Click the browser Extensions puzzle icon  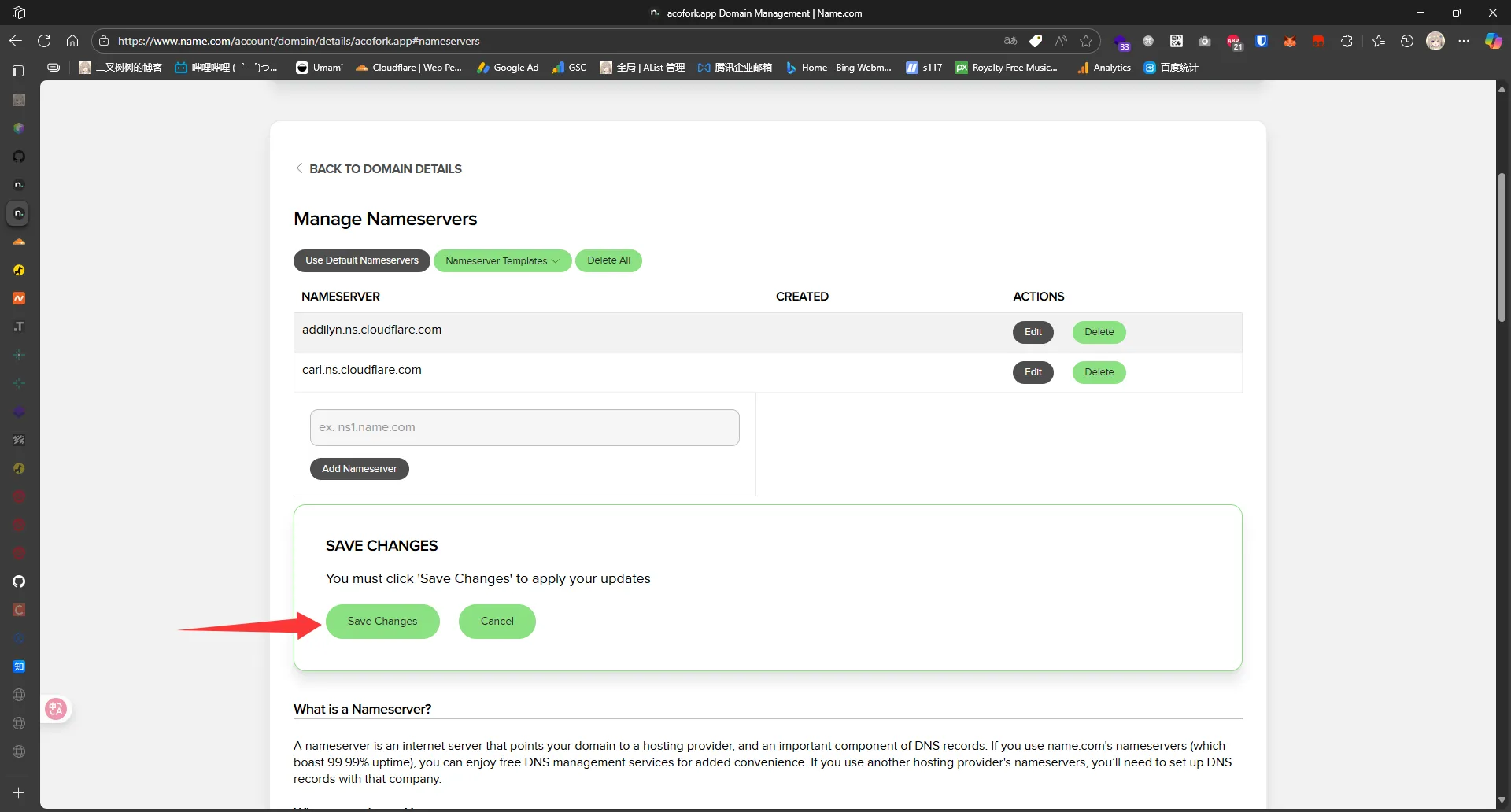[1347, 41]
